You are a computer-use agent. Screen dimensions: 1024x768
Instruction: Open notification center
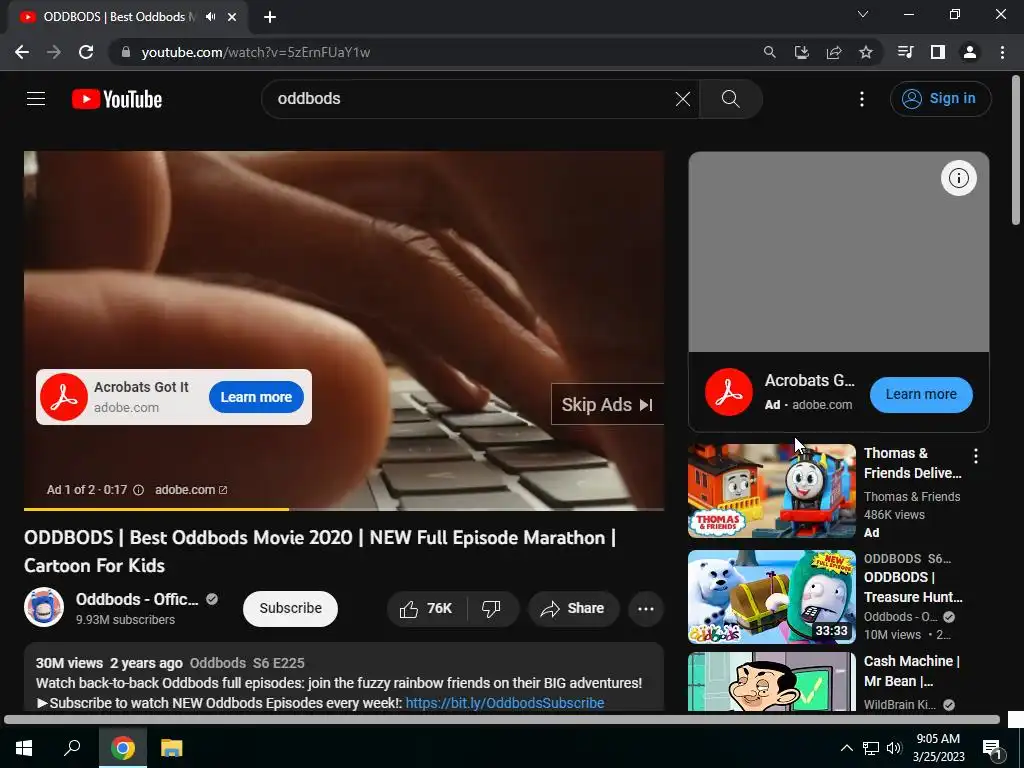[x=991, y=748]
